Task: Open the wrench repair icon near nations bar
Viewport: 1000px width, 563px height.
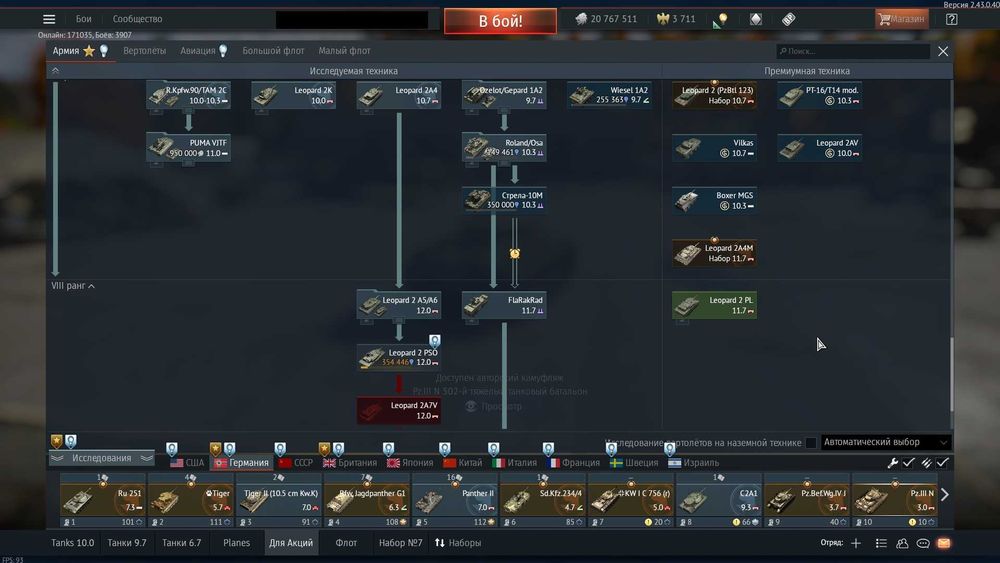Action: tap(893, 463)
